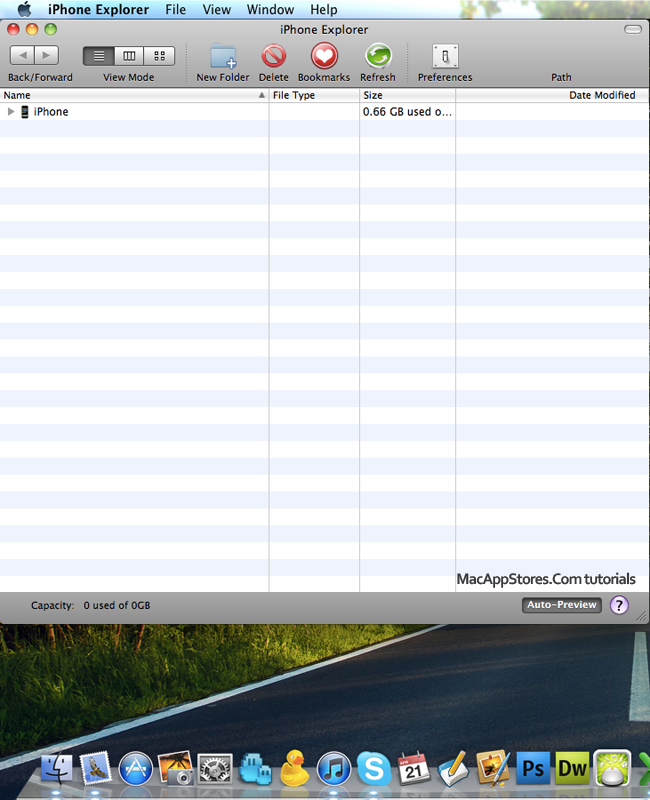Toggle the Auto-Preview button
Image resolution: width=650 pixels, height=800 pixels.
(x=562, y=605)
